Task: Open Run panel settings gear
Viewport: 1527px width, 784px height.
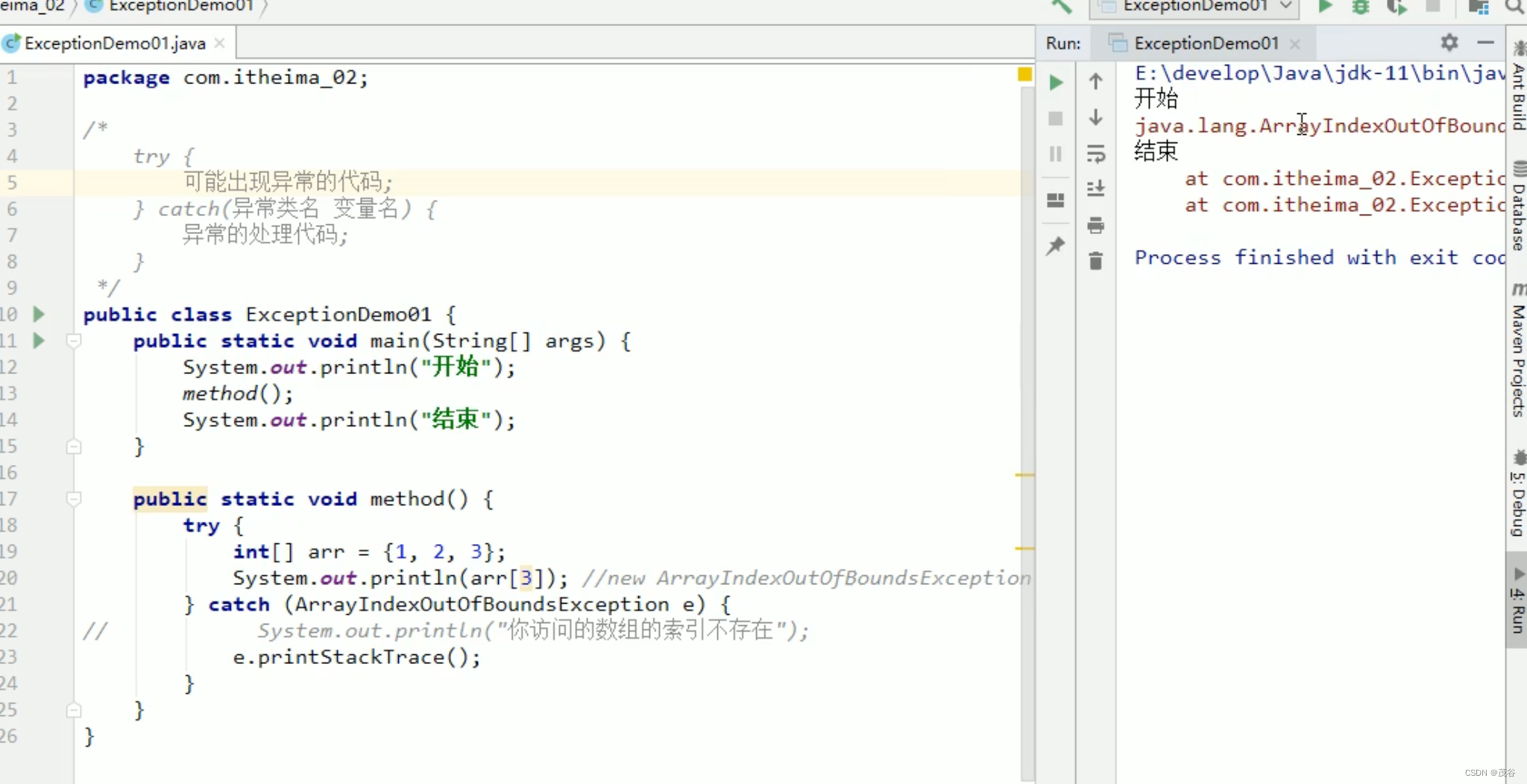Action: tap(1449, 42)
